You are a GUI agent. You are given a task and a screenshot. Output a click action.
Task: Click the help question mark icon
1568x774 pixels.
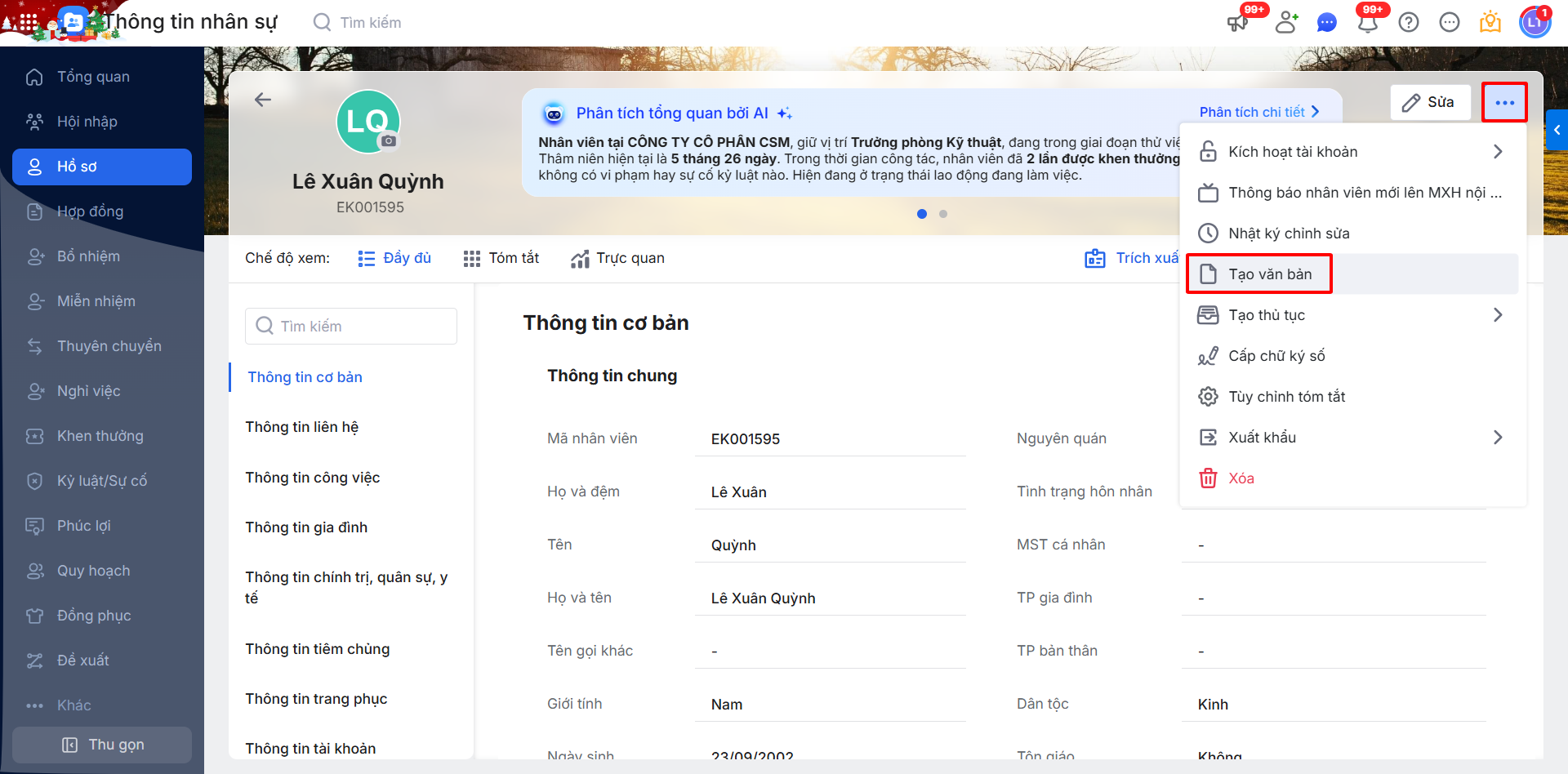pyautogui.click(x=1409, y=22)
